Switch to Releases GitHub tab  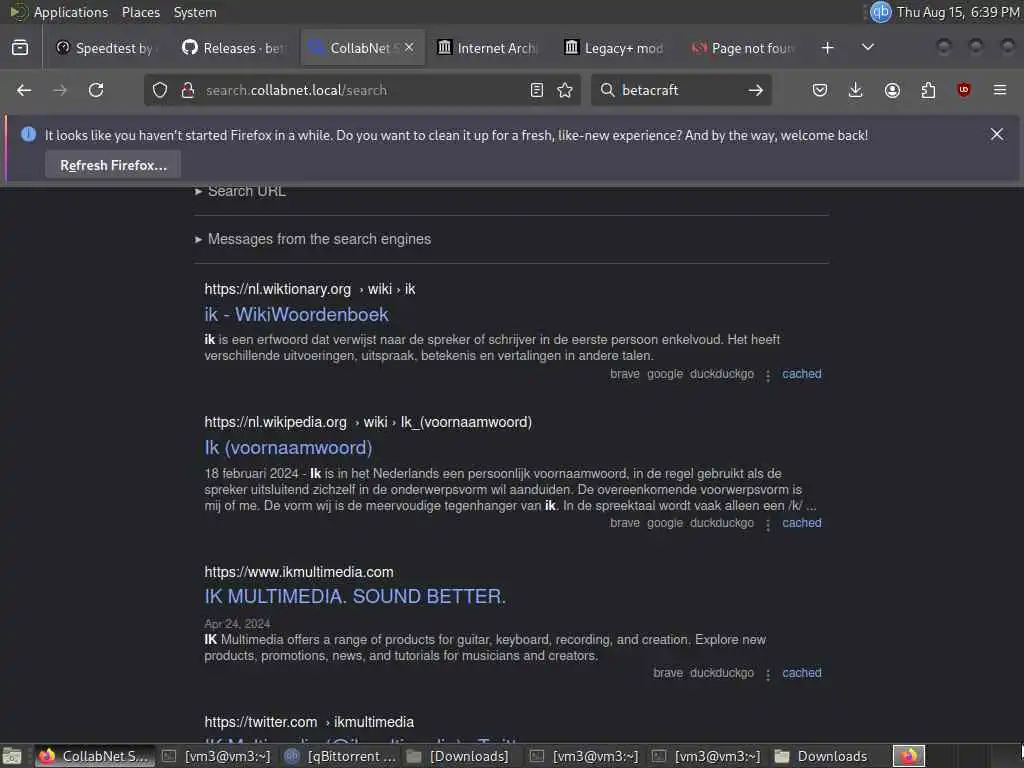click(234, 48)
